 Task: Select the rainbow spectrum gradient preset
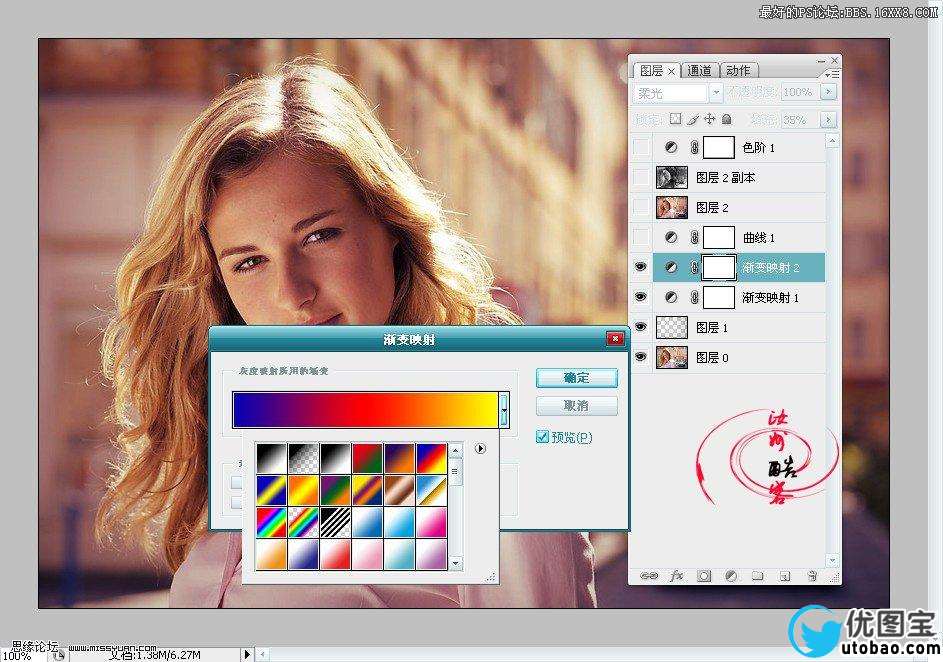point(271,522)
